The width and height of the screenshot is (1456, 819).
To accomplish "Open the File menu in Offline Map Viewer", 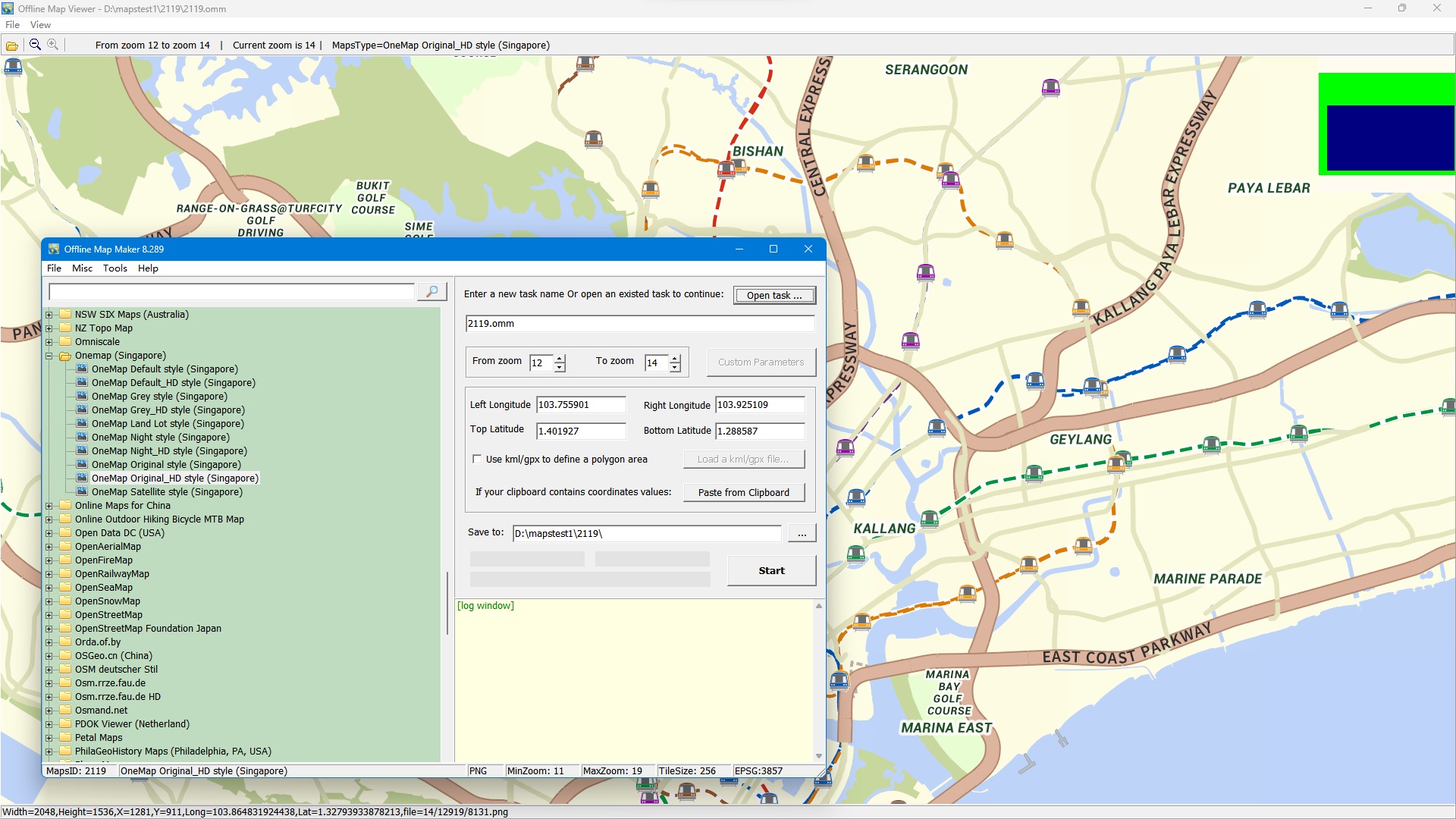I will click(12, 25).
